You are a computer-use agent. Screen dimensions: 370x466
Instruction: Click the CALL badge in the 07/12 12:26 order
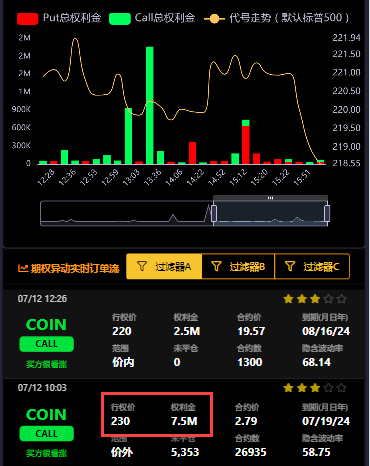click(47, 344)
